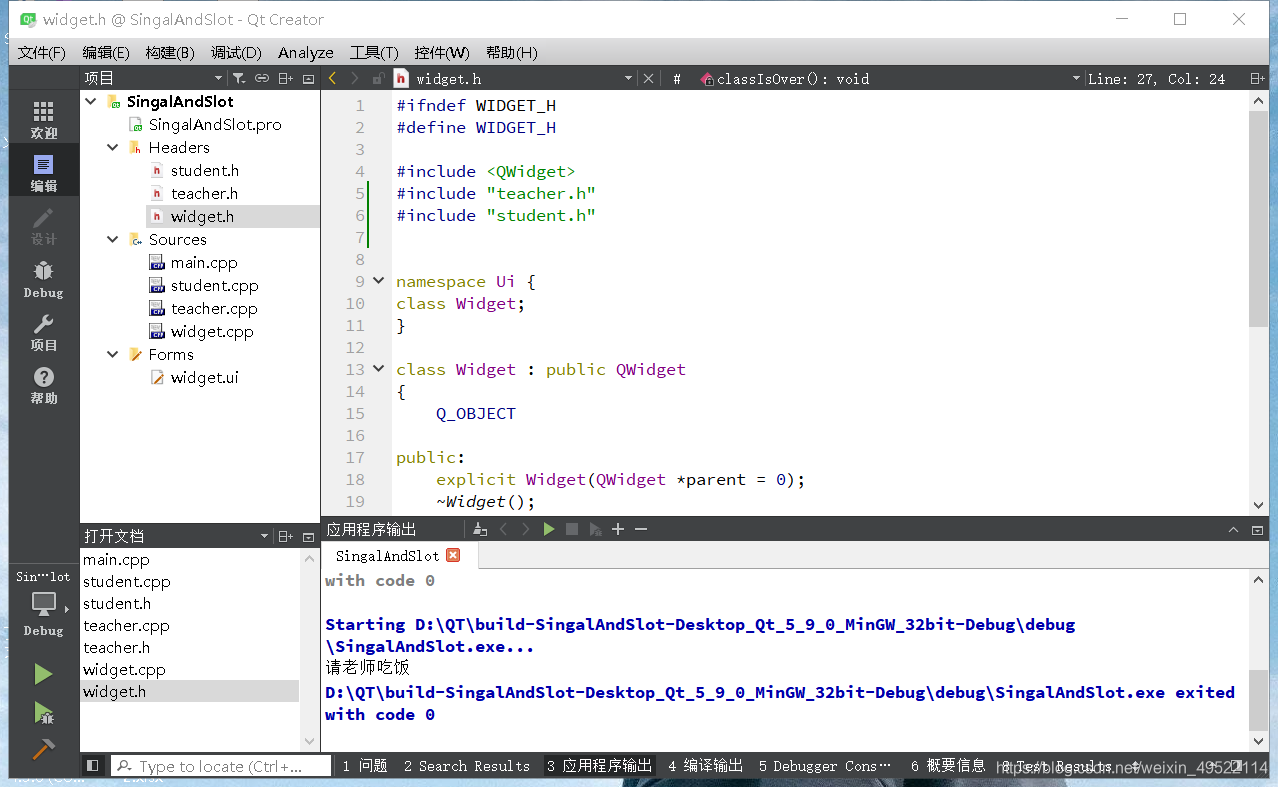This screenshot has width=1278, height=787.
Task: Close the projects side panel
Action: point(308,78)
